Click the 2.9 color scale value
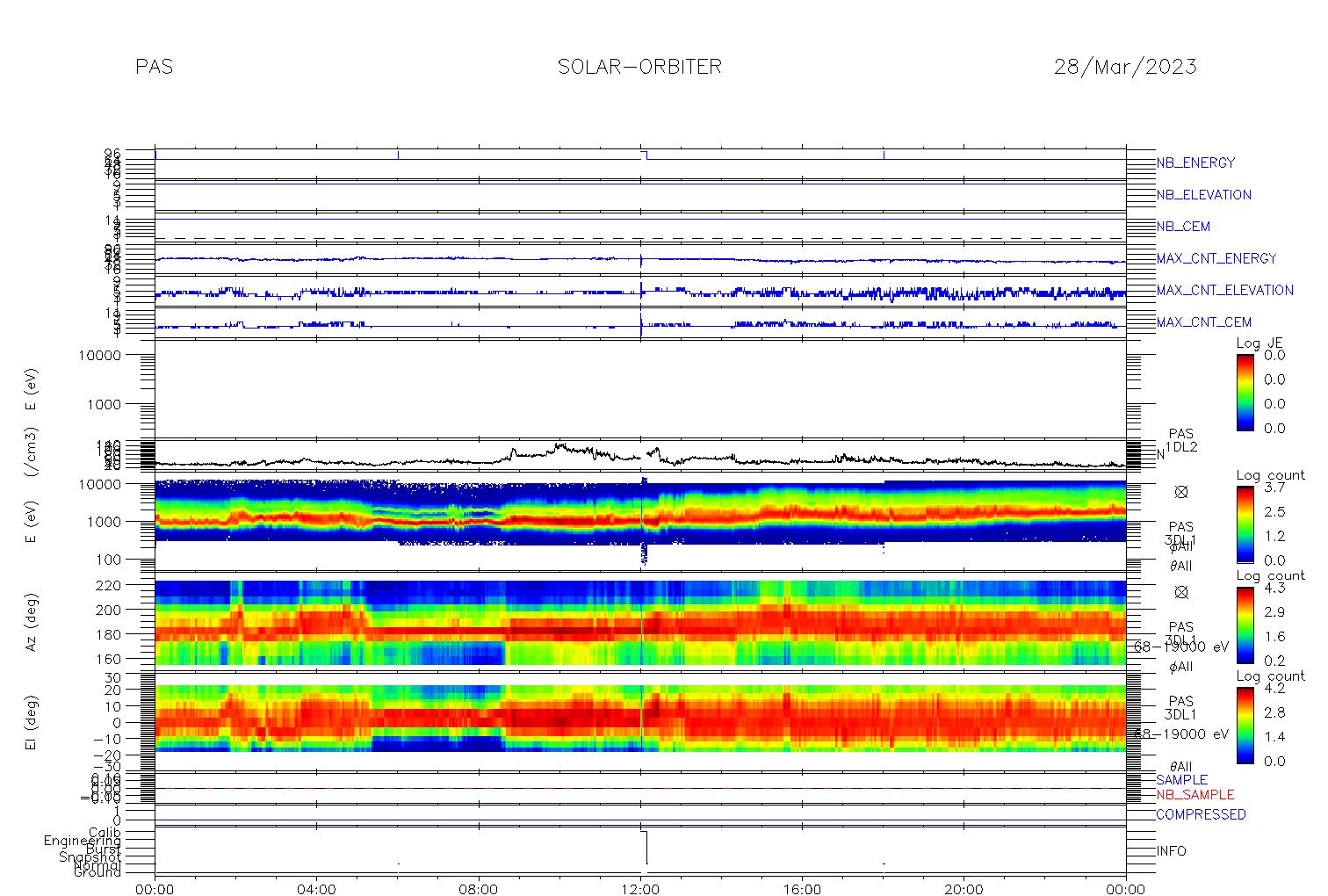This screenshot has width=1328, height=896. coord(1274,612)
